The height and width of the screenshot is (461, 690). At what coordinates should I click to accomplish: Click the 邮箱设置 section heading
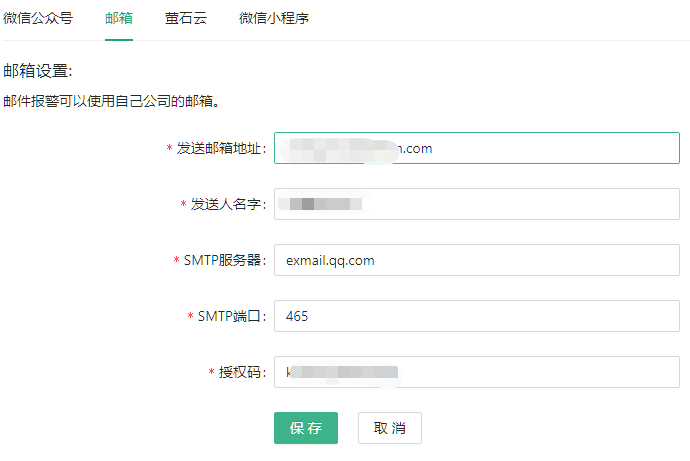[x=38, y=71]
